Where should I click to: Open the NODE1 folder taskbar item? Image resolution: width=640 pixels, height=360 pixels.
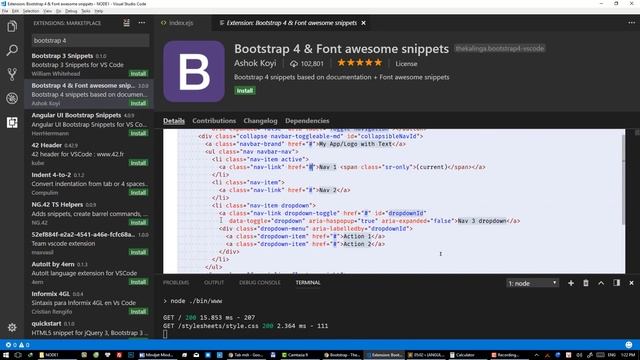[x=52, y=355]
